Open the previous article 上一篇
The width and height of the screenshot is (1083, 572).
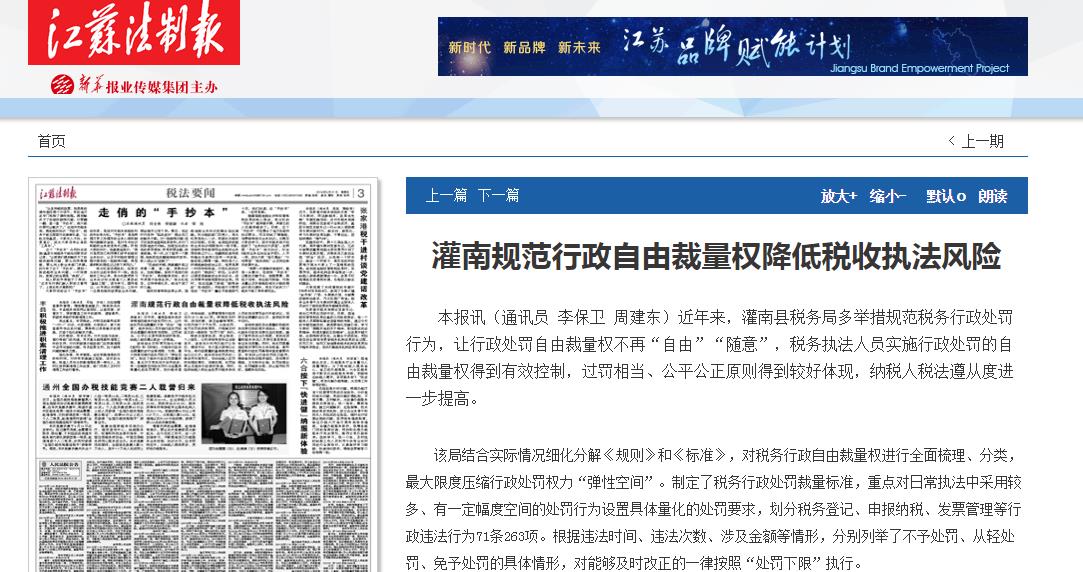point(446,196)
